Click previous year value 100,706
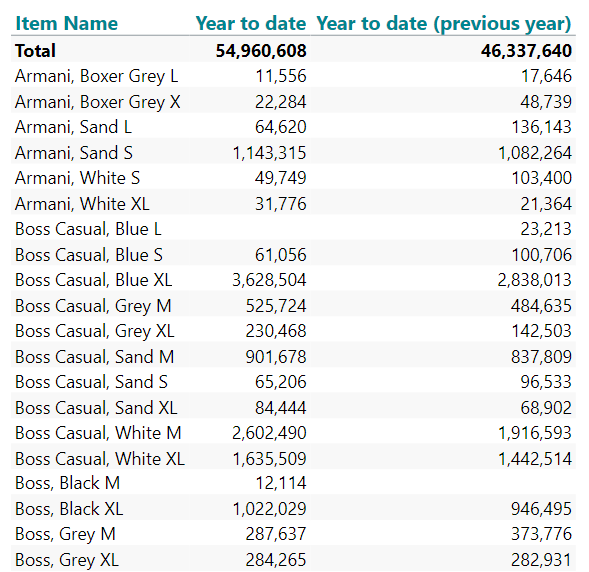589x572 pixels. [542, 255]
